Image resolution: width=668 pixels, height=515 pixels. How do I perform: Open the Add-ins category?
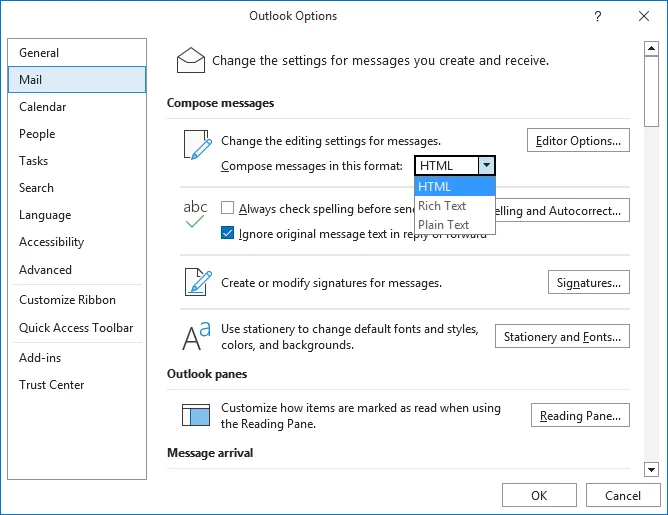[x=77, y=358]
